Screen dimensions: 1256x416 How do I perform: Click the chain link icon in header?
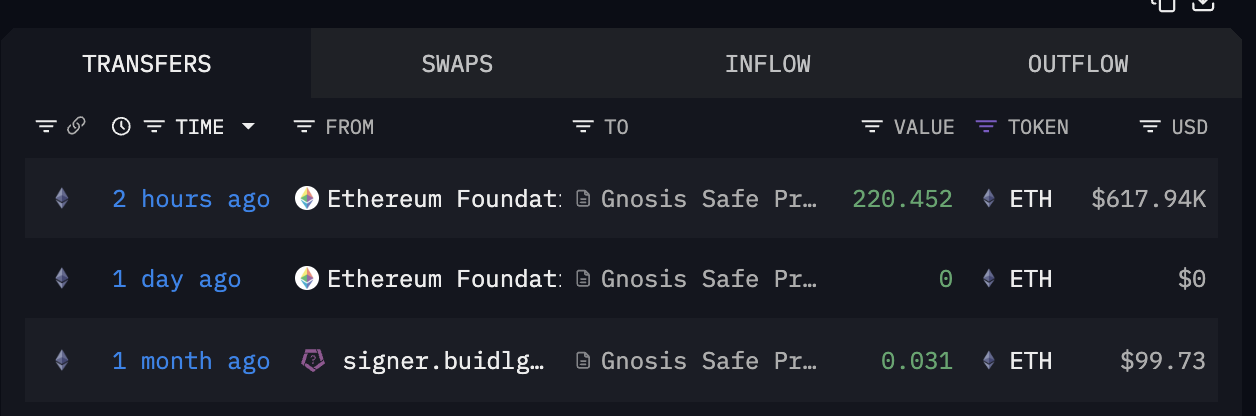[76, 126]
